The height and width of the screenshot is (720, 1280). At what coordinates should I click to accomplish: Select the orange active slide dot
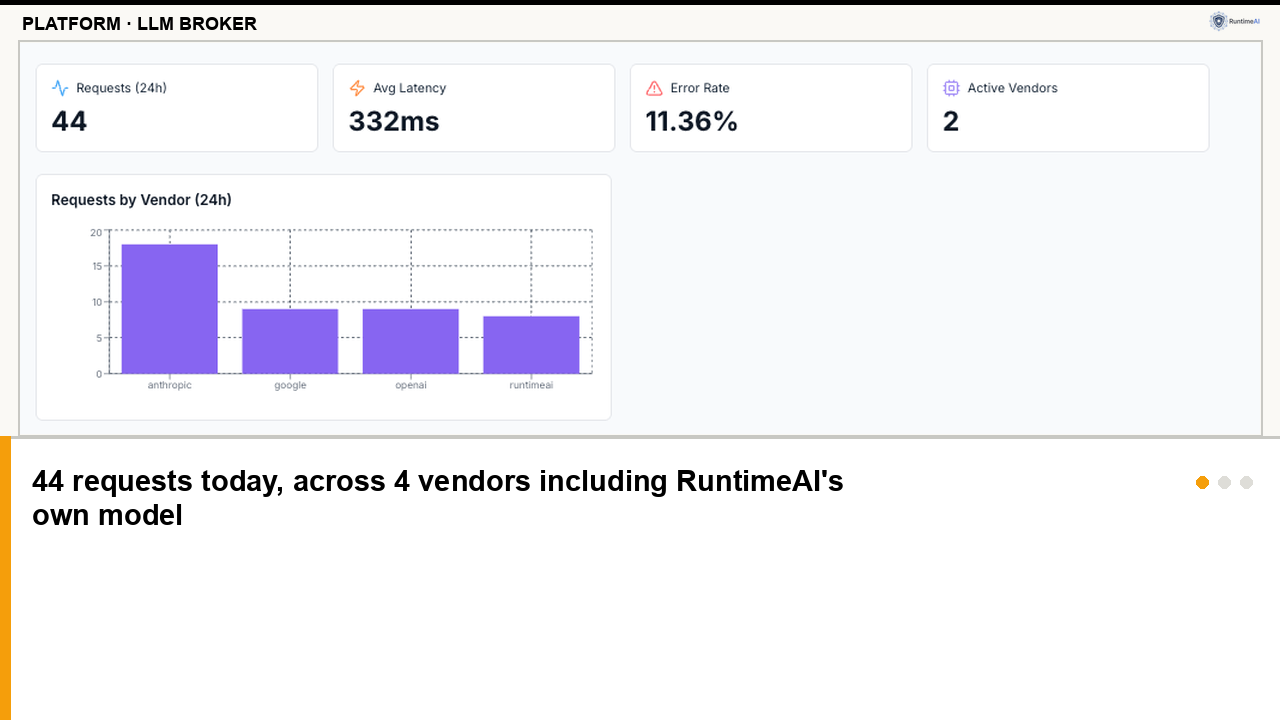click(x=1202, y=483)
